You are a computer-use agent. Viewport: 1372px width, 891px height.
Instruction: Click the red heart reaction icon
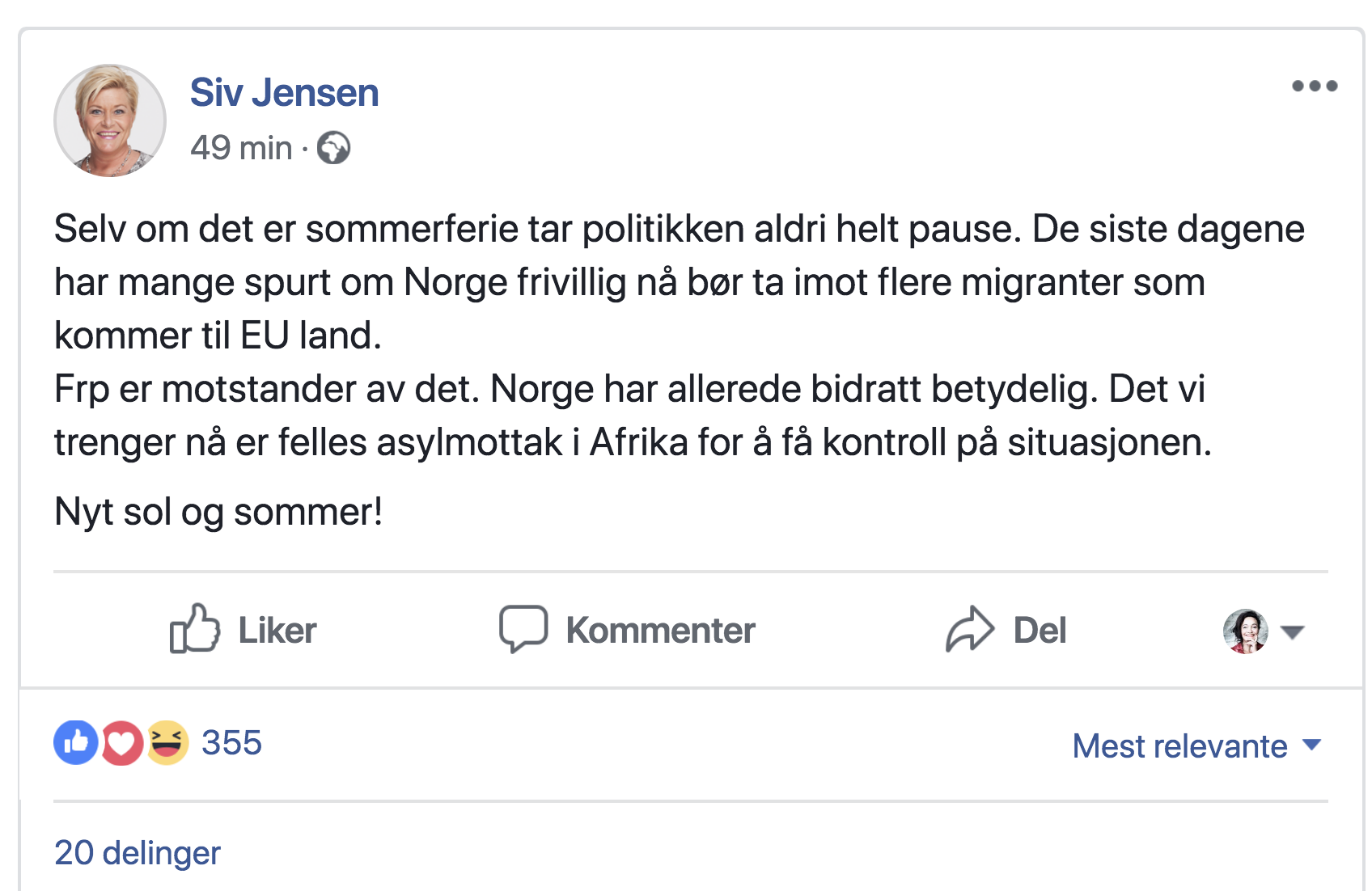(122, 742)
